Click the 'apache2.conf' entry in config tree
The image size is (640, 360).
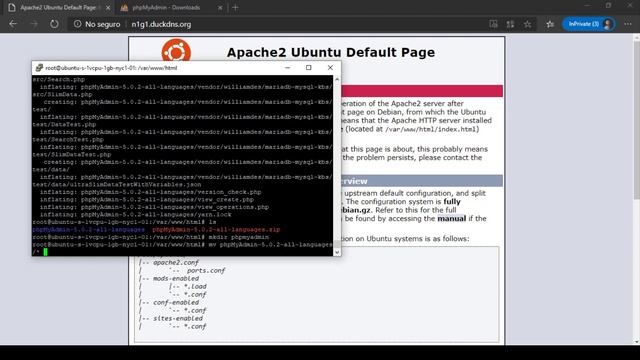coord(176,262)
